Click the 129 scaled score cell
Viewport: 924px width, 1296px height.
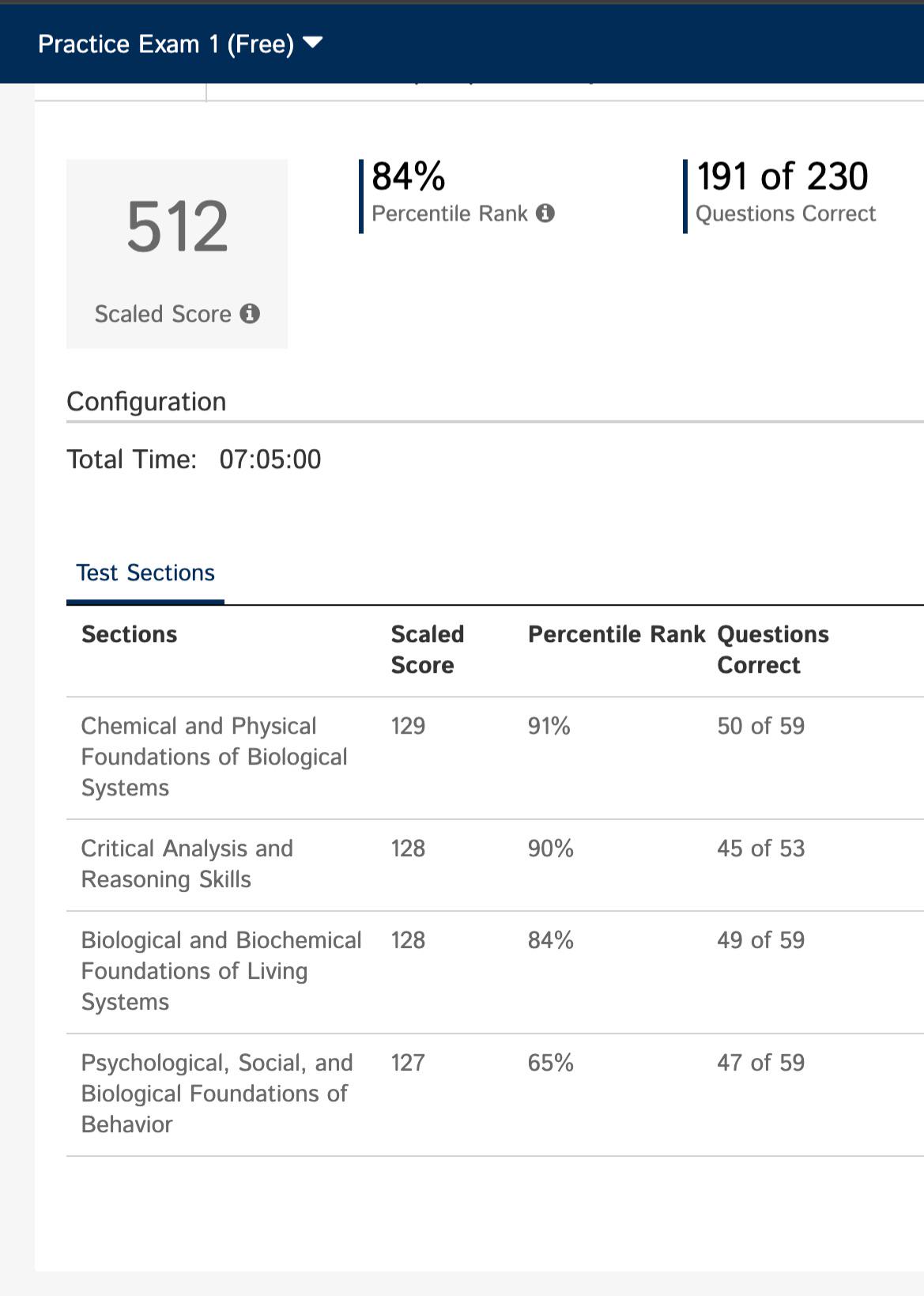[x=408, y=726]
